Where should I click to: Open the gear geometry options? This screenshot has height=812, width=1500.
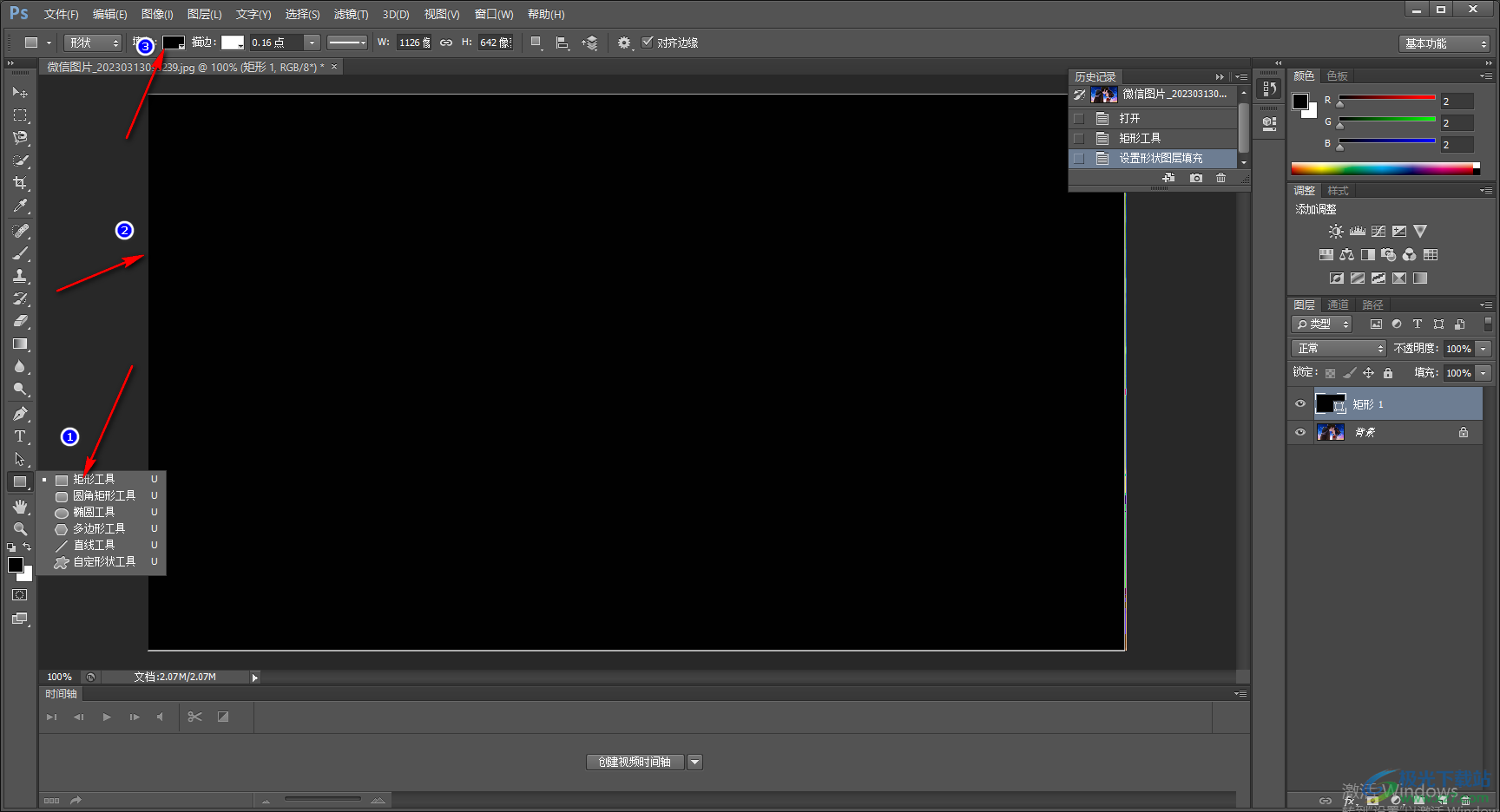click(x=624, y=43)
